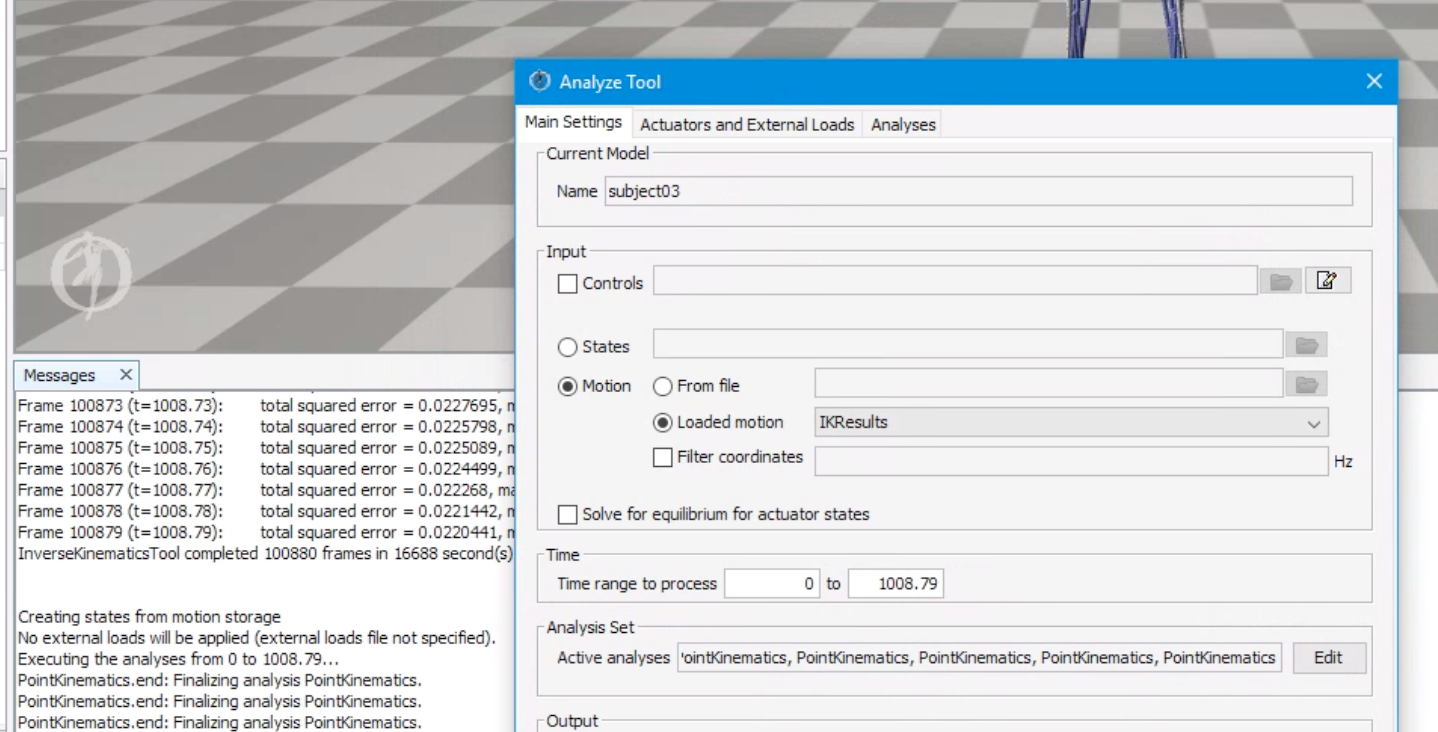The image size is (1438, 732).
Task: Click the Frame 100873 message line
Action: [x=267, y=405]
